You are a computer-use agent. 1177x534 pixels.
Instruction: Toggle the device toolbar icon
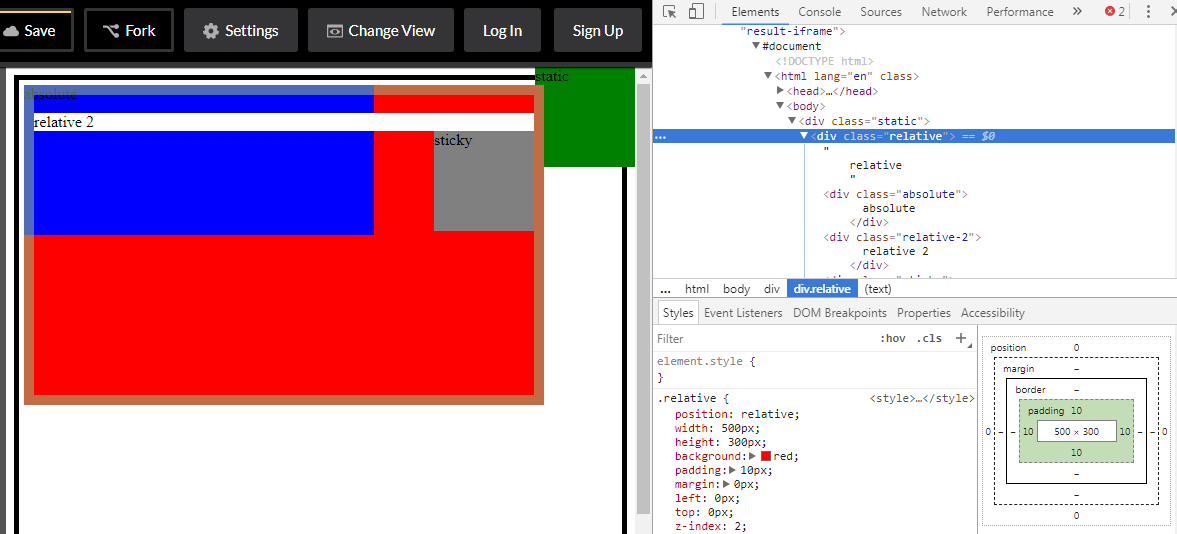(696, 12)
